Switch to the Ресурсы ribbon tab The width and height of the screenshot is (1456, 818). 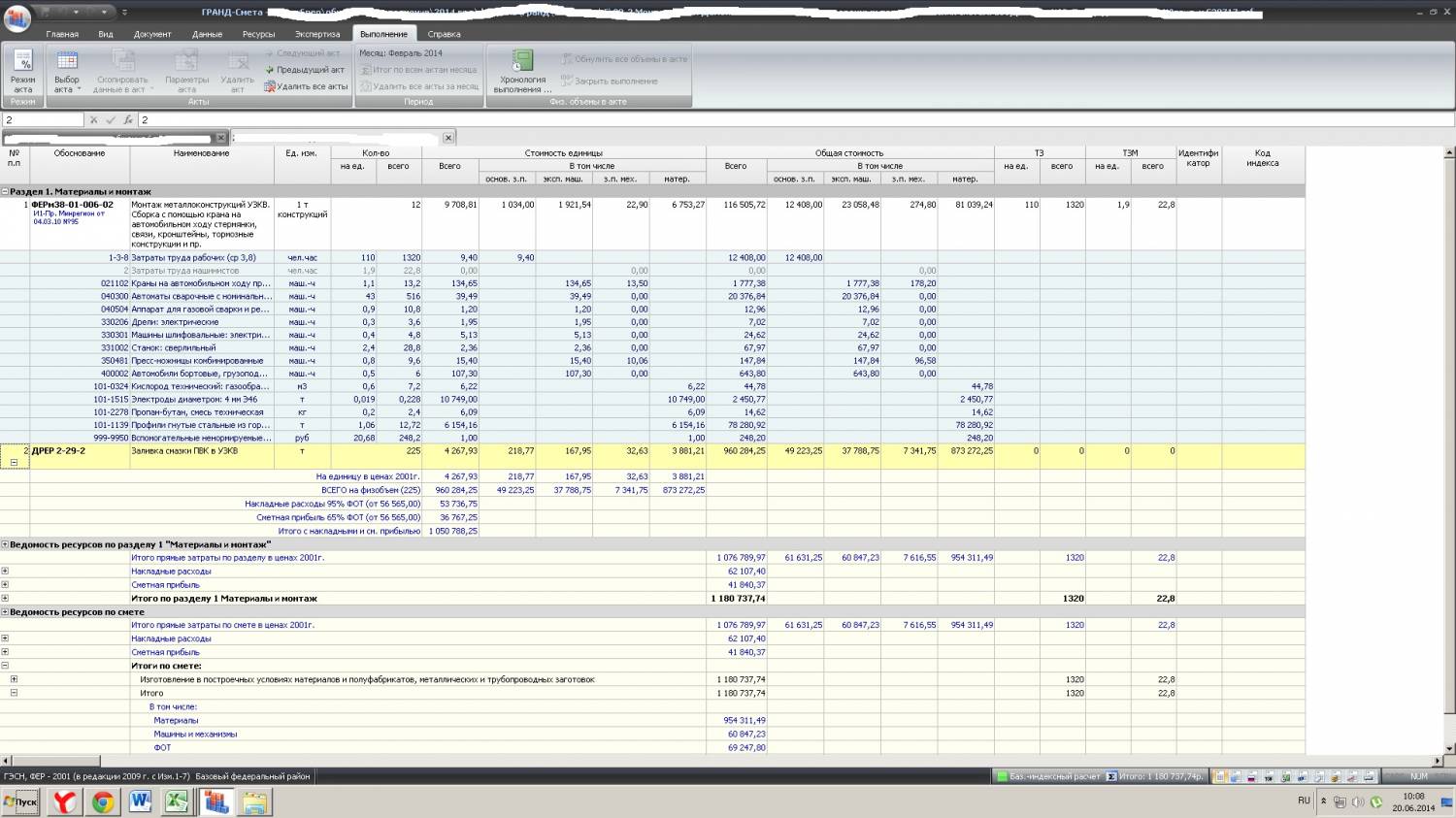point(258,34)
